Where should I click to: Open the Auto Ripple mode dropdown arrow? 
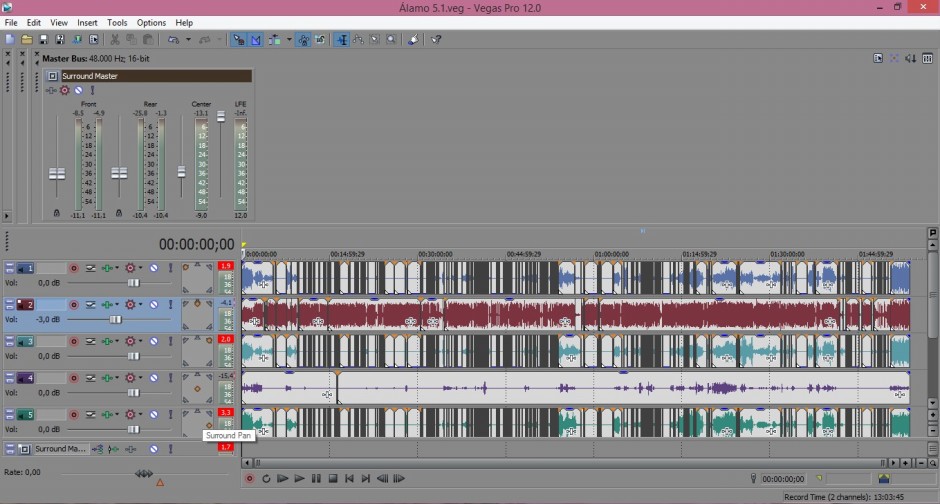click(x=289, y=40)
